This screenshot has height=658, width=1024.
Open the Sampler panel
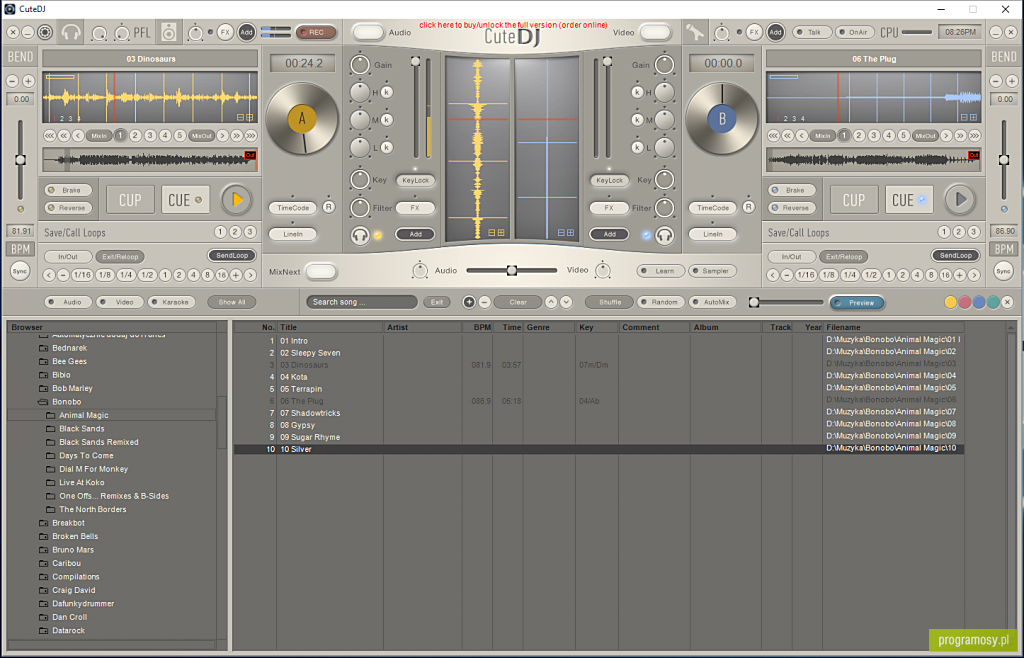(712, 271)
